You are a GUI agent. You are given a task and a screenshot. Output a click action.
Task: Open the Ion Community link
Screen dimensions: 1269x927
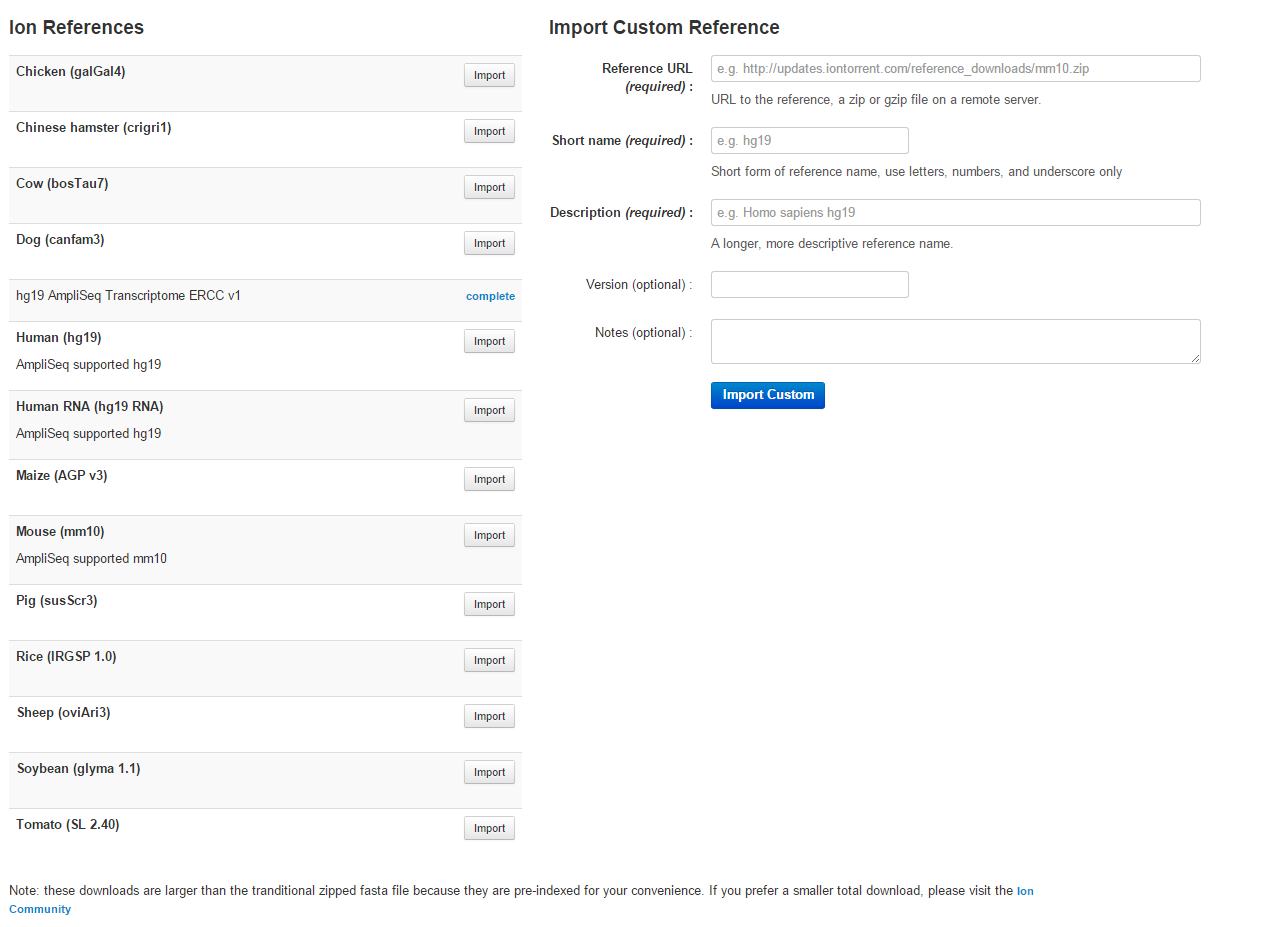pos(1025,890)
